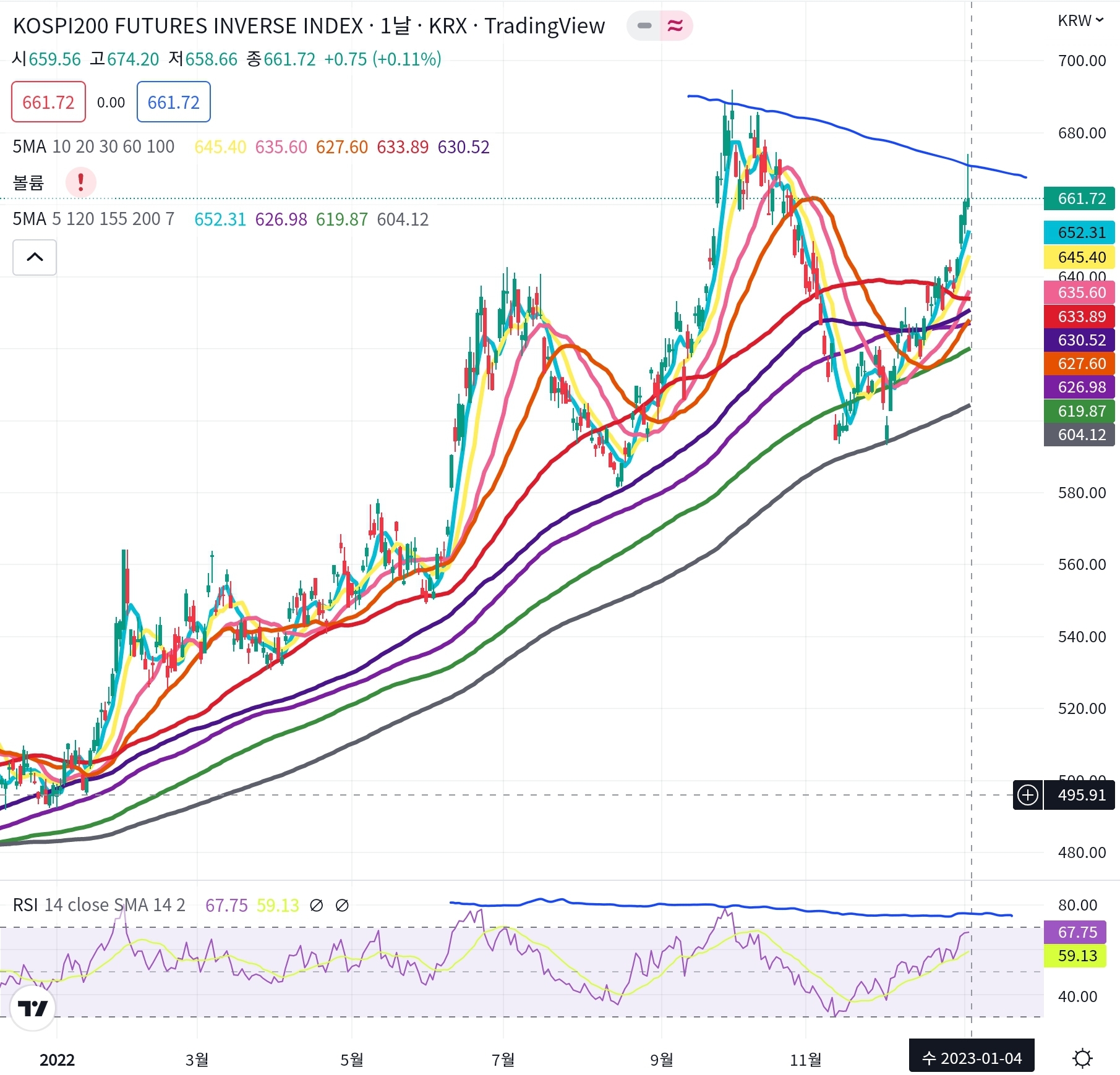Click the 700.00 price scale label
This screenshot has width=1120, height=1075.
[x=1082, y=61]
